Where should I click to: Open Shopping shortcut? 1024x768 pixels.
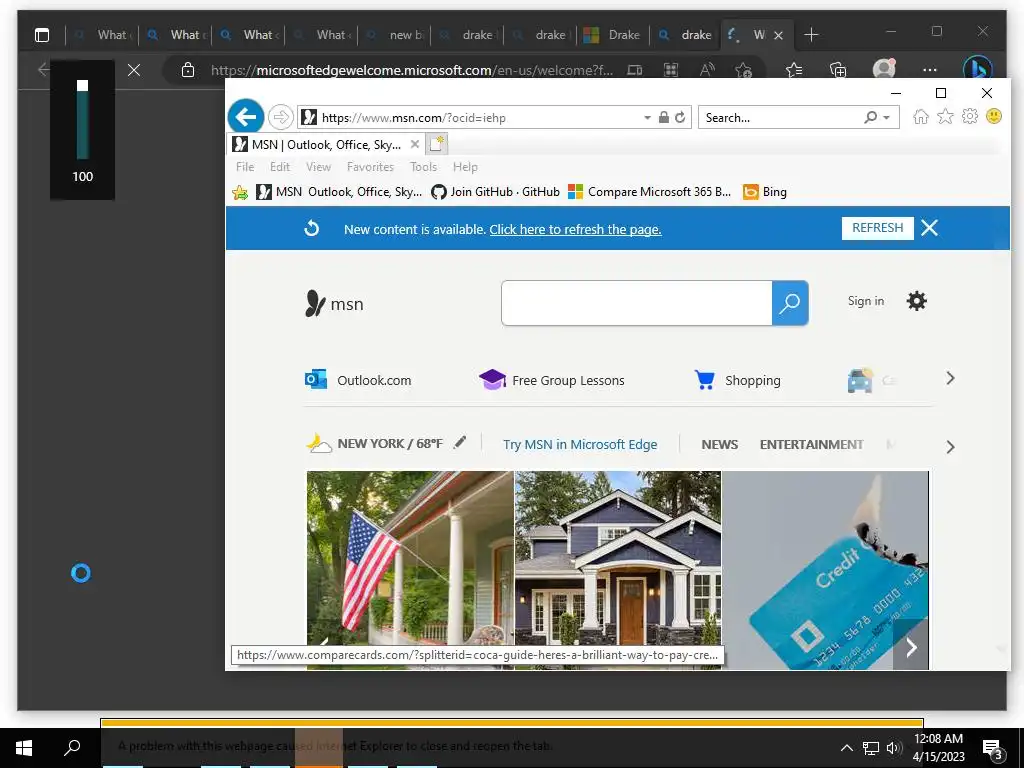[737, 380]
